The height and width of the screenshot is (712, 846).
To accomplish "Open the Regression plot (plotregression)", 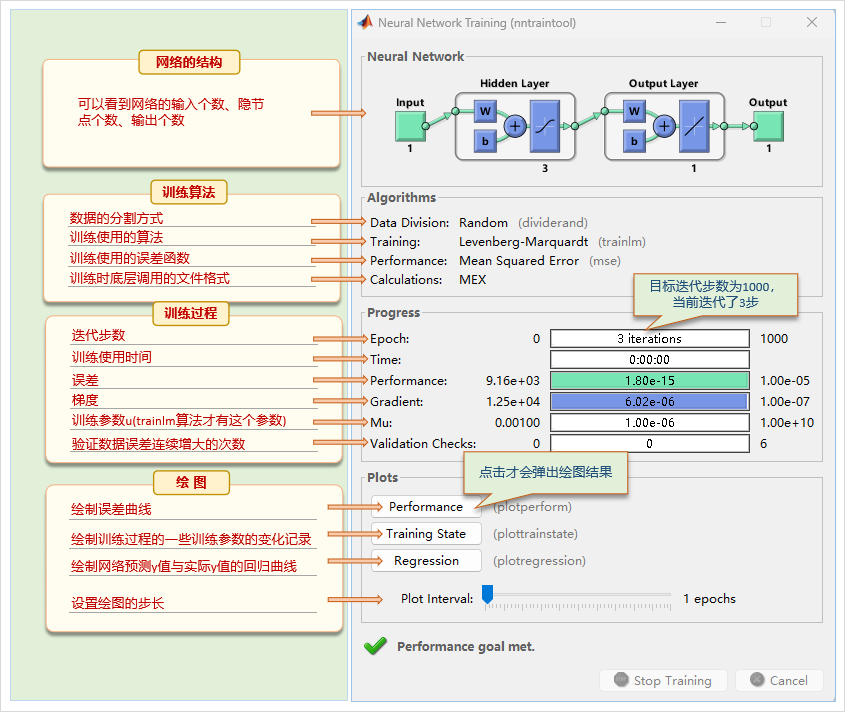I will coord(426,561).
